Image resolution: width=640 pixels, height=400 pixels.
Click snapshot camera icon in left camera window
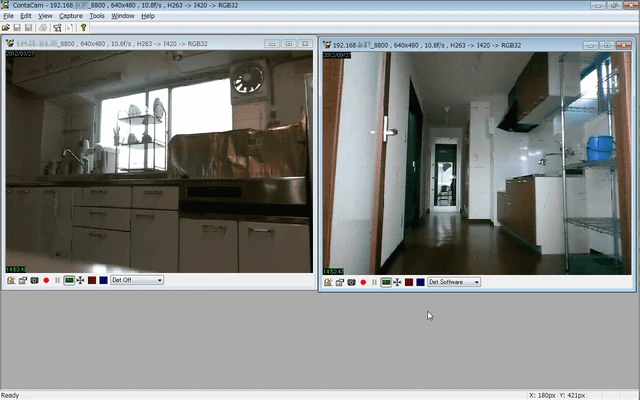(x=34, y=280)
